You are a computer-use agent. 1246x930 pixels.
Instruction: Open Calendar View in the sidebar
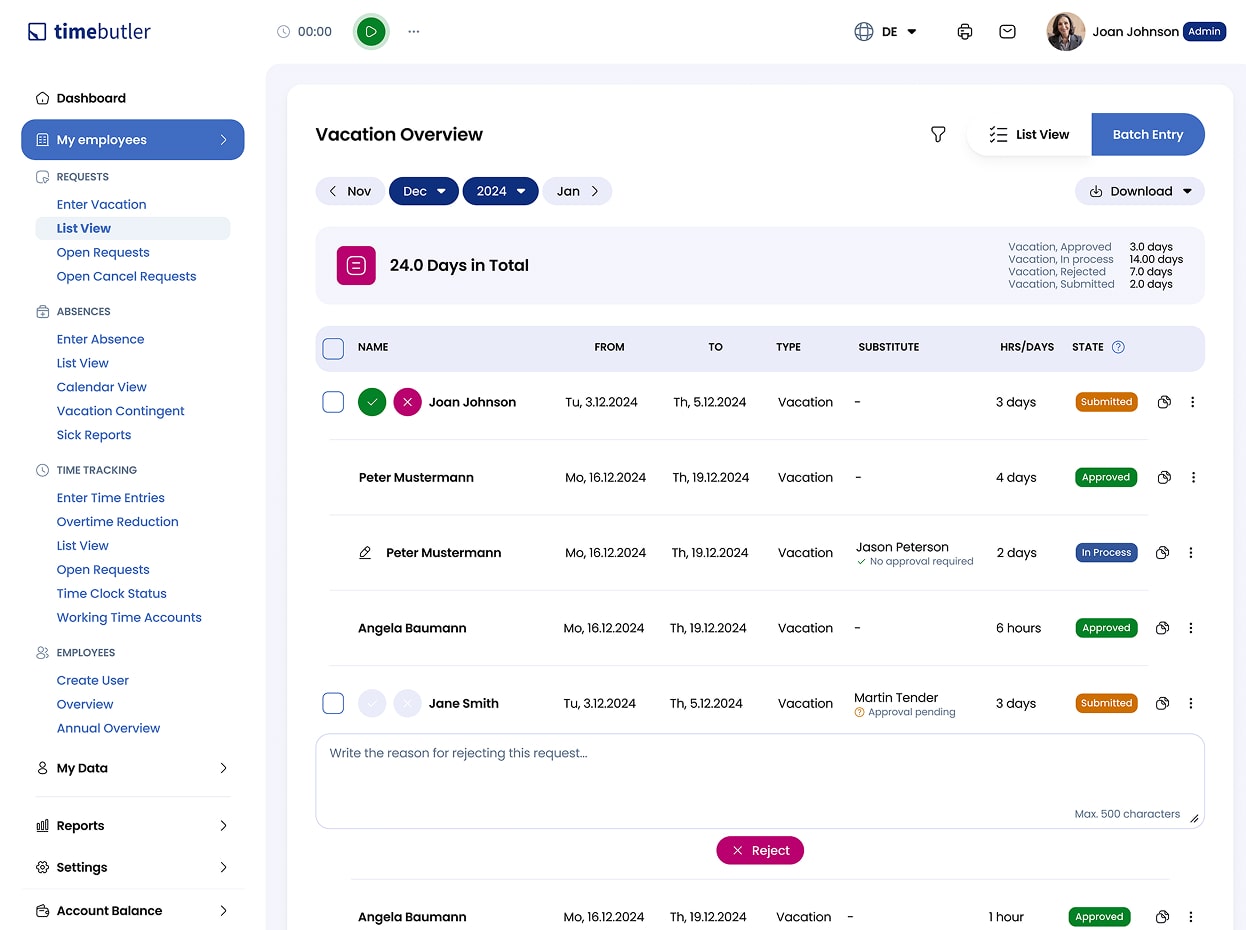tap(102, 387)
